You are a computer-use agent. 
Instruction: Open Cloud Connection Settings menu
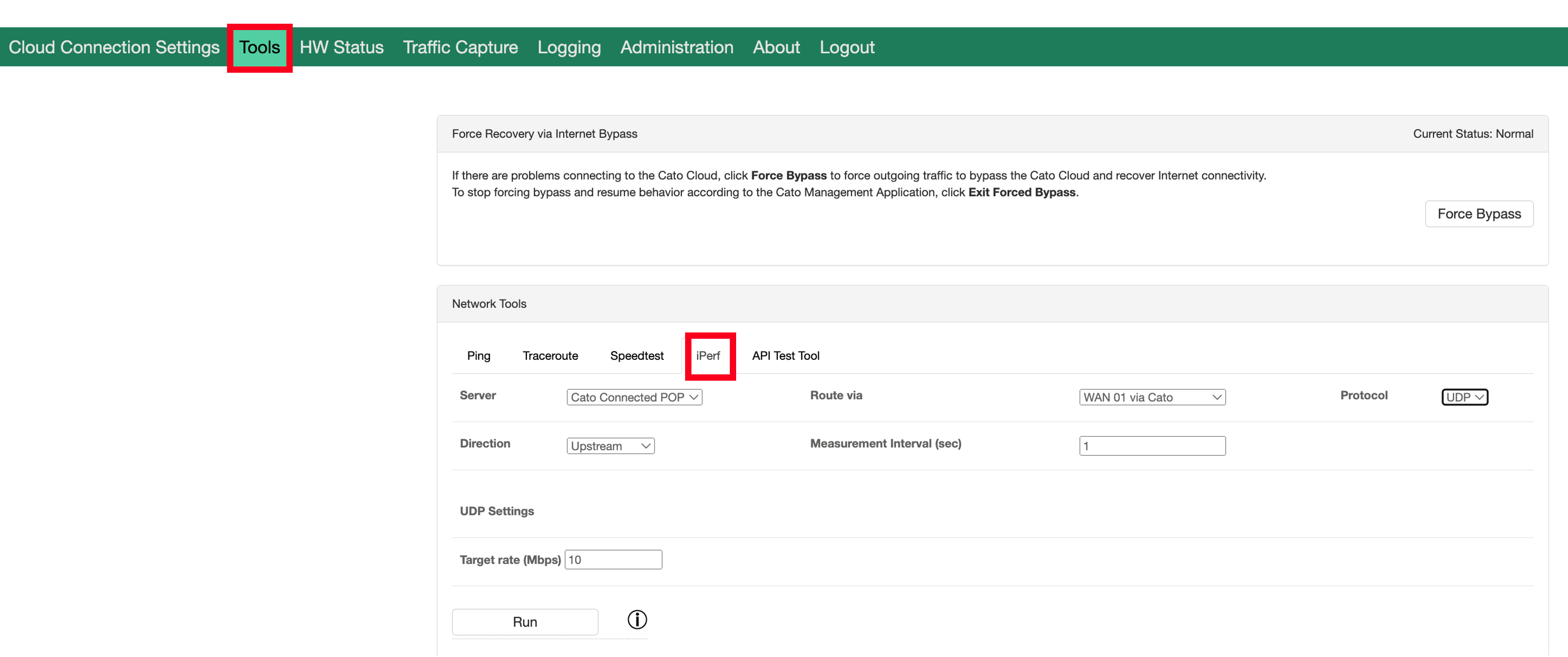pos(114,47)
